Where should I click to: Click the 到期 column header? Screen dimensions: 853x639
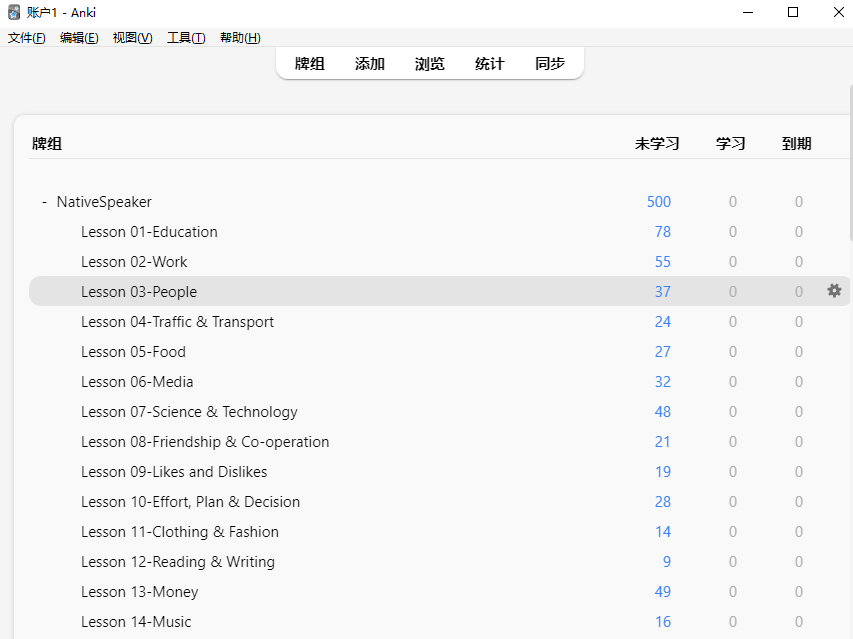coord(796,144)
